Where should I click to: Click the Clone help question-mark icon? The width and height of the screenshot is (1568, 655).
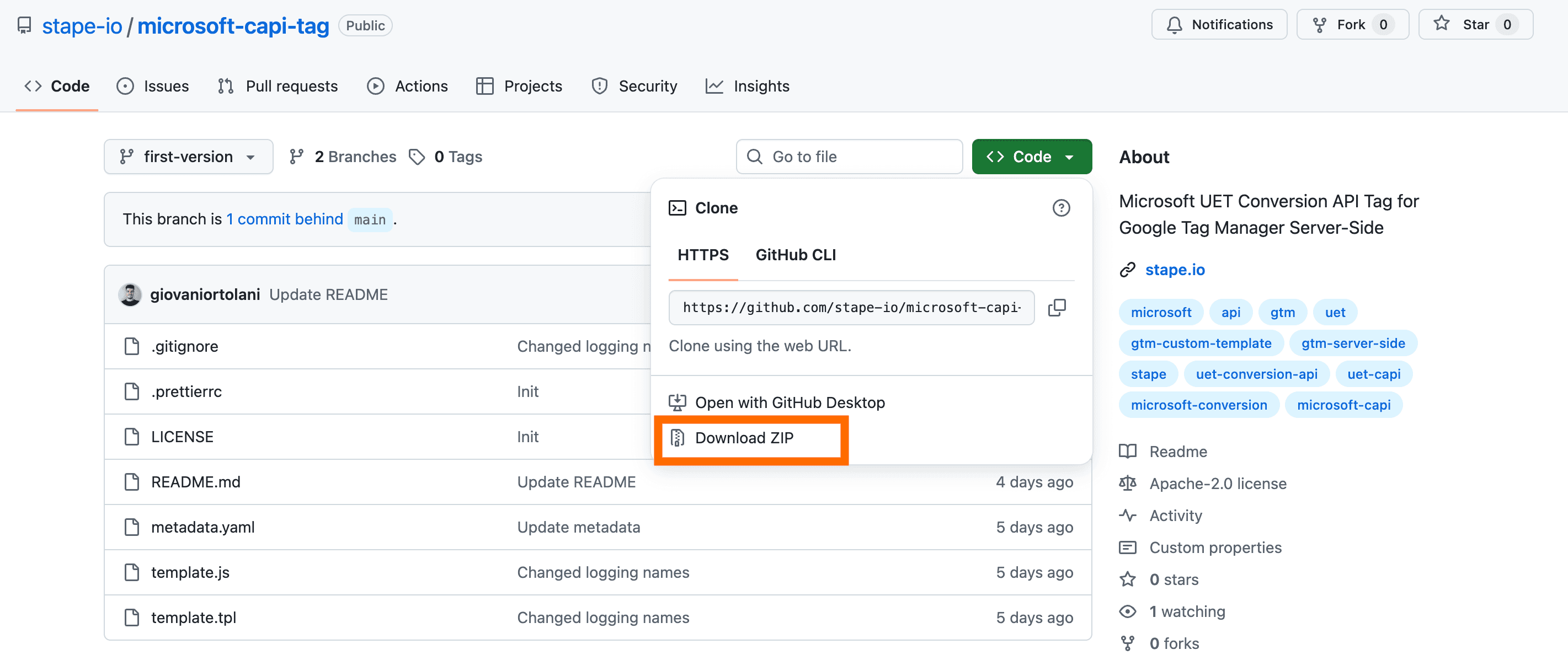tap(1061, 208)
